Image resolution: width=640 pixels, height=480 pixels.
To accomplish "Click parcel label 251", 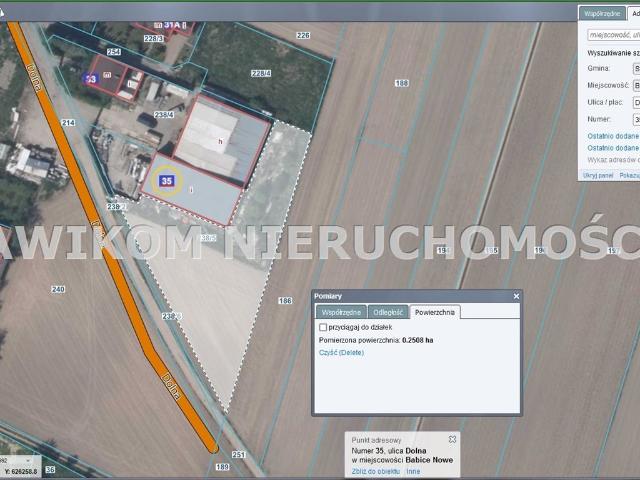I will point(238,454).
